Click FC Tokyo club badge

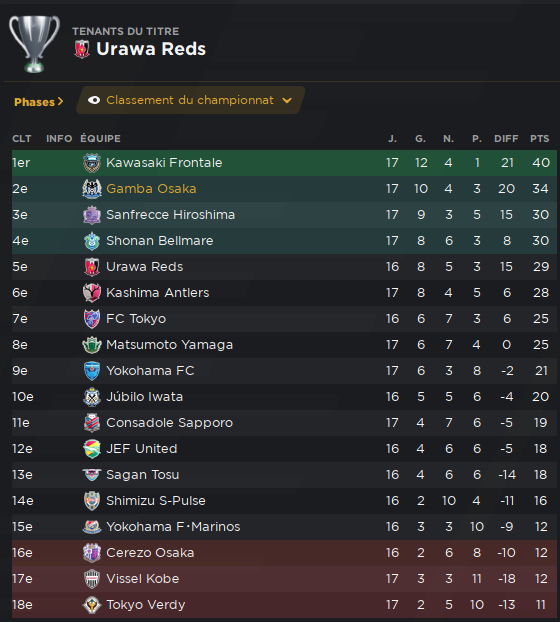92,319
